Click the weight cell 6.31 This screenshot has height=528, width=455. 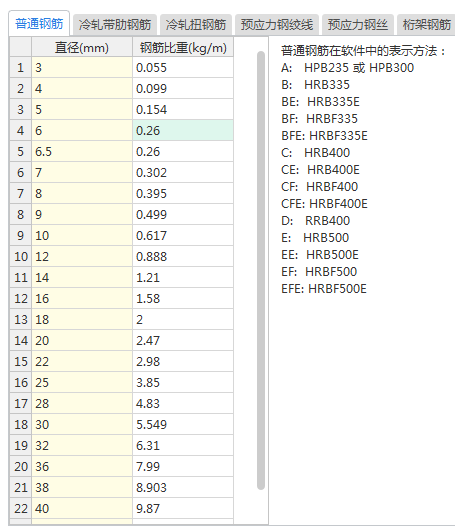(183, 446)
